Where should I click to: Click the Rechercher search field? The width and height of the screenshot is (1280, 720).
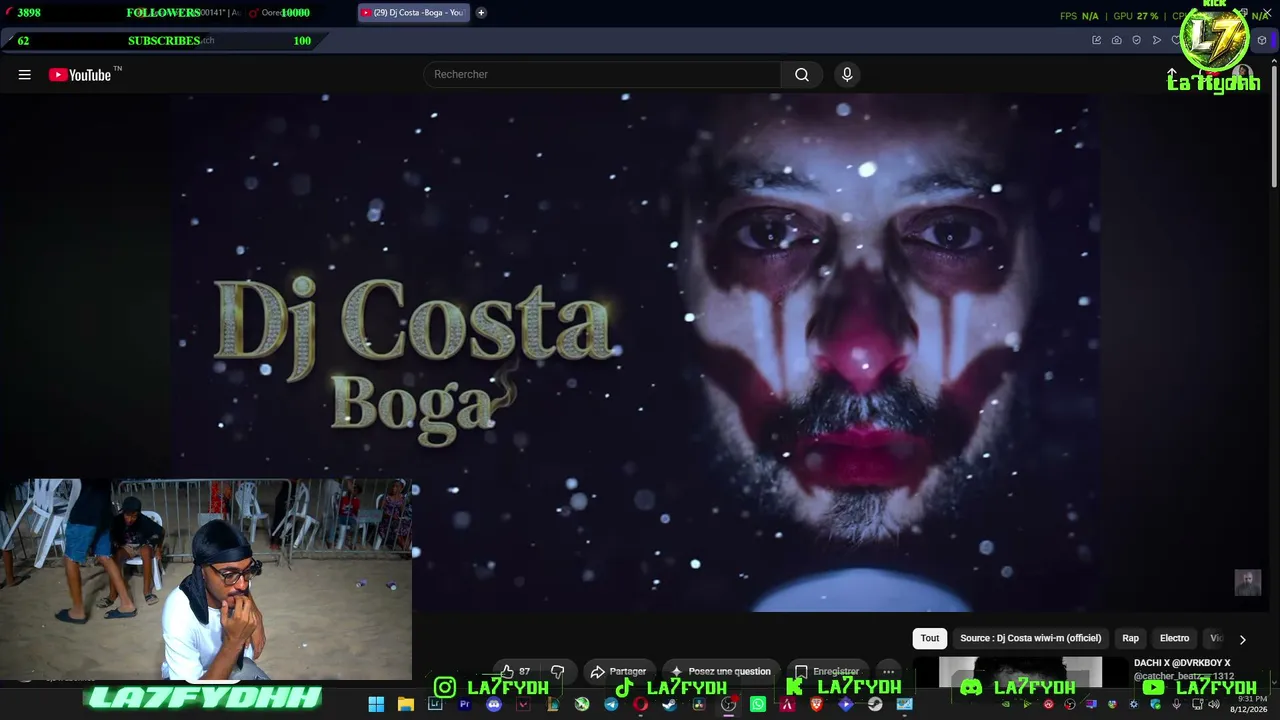(602, 74)
